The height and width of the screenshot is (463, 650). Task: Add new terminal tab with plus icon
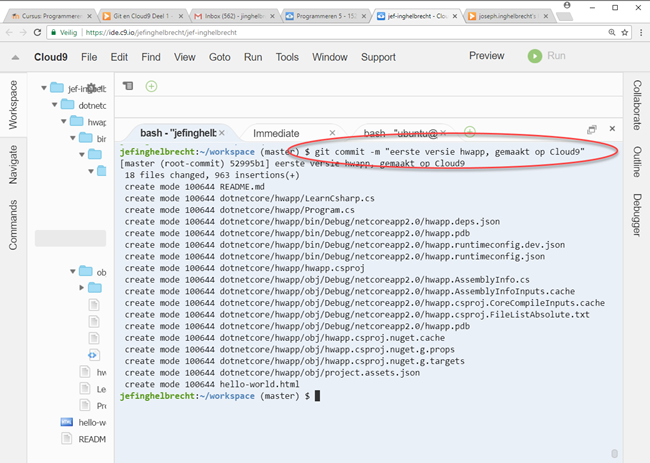pyautogui.click(x=469, y=133)
